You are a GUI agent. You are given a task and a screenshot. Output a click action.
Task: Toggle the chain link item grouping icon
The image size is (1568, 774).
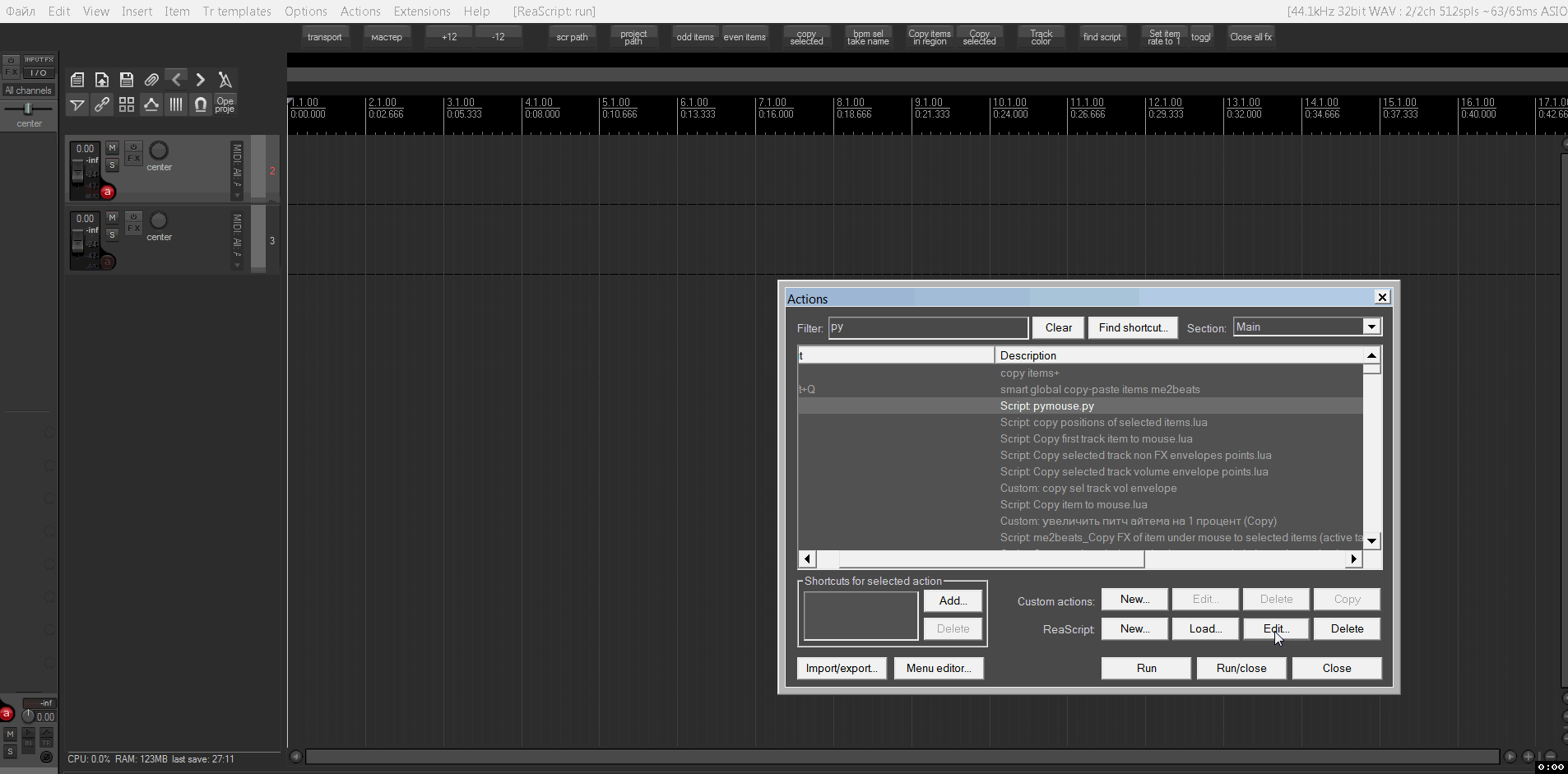pyautogui.click(x=102, y=104)
